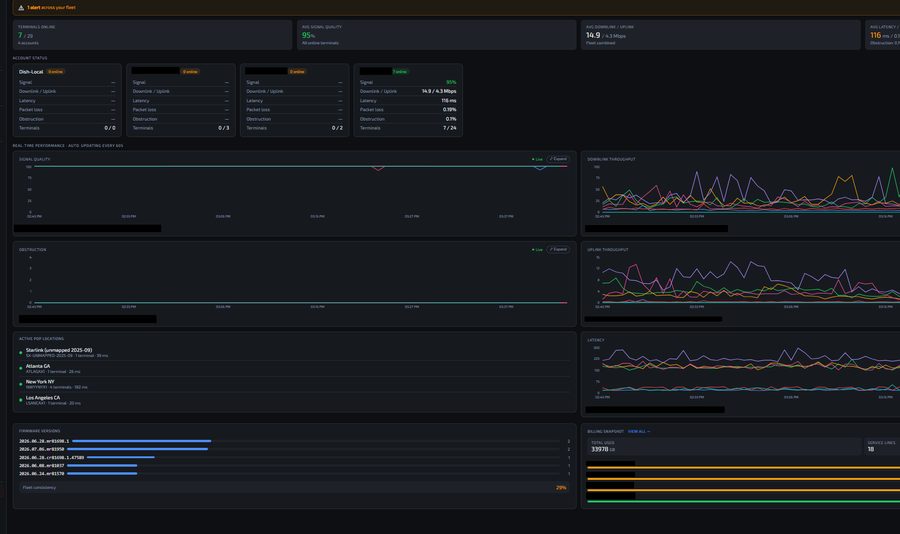This screenshot has width=900, height=534.
Task: Click the 14.9 / 4.3 Mbps account value
Action: pyautogui.click(x=439, y=91)
